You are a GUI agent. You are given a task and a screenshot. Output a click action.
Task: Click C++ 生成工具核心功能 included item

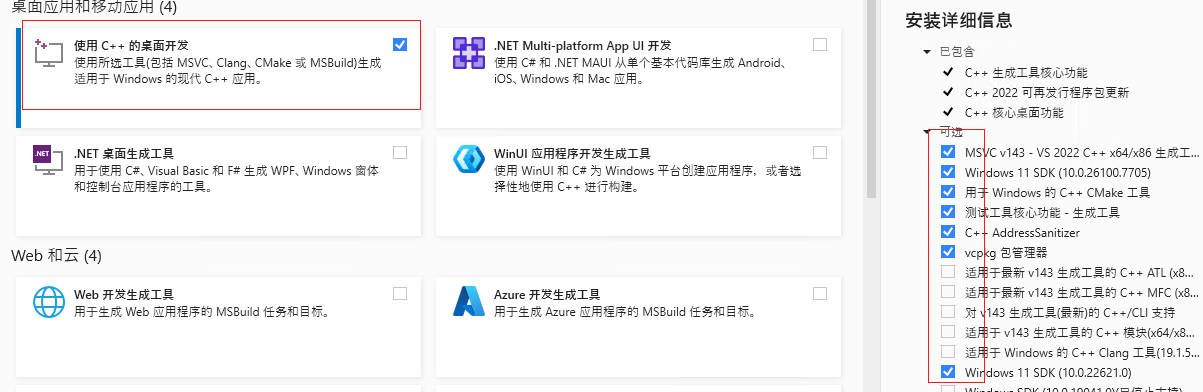tap(1026, 73)
